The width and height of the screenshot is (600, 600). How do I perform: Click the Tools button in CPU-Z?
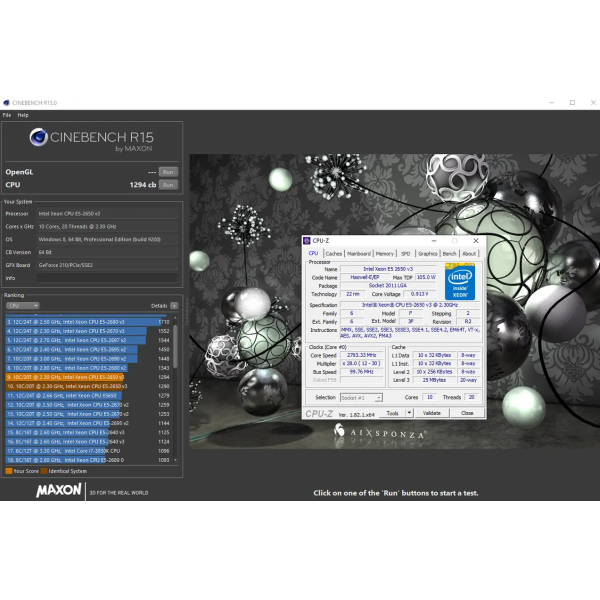(x=392, y=413)
